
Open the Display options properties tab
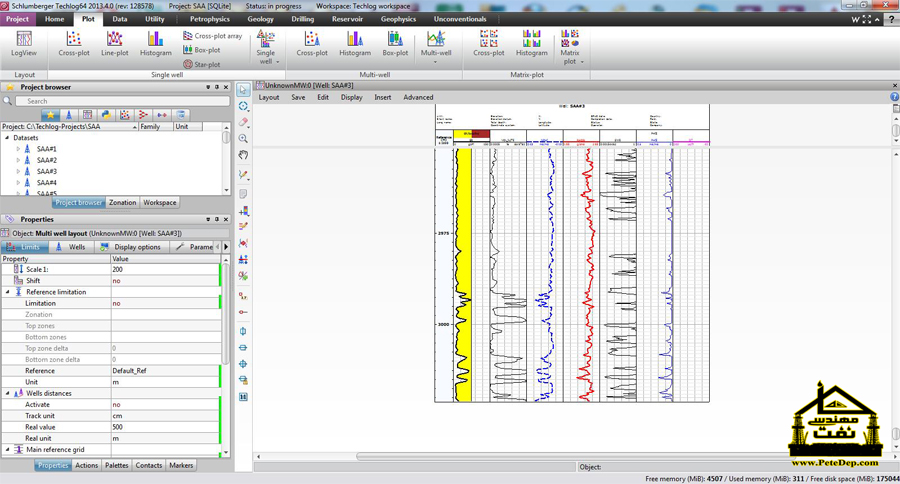pos(130,247)
